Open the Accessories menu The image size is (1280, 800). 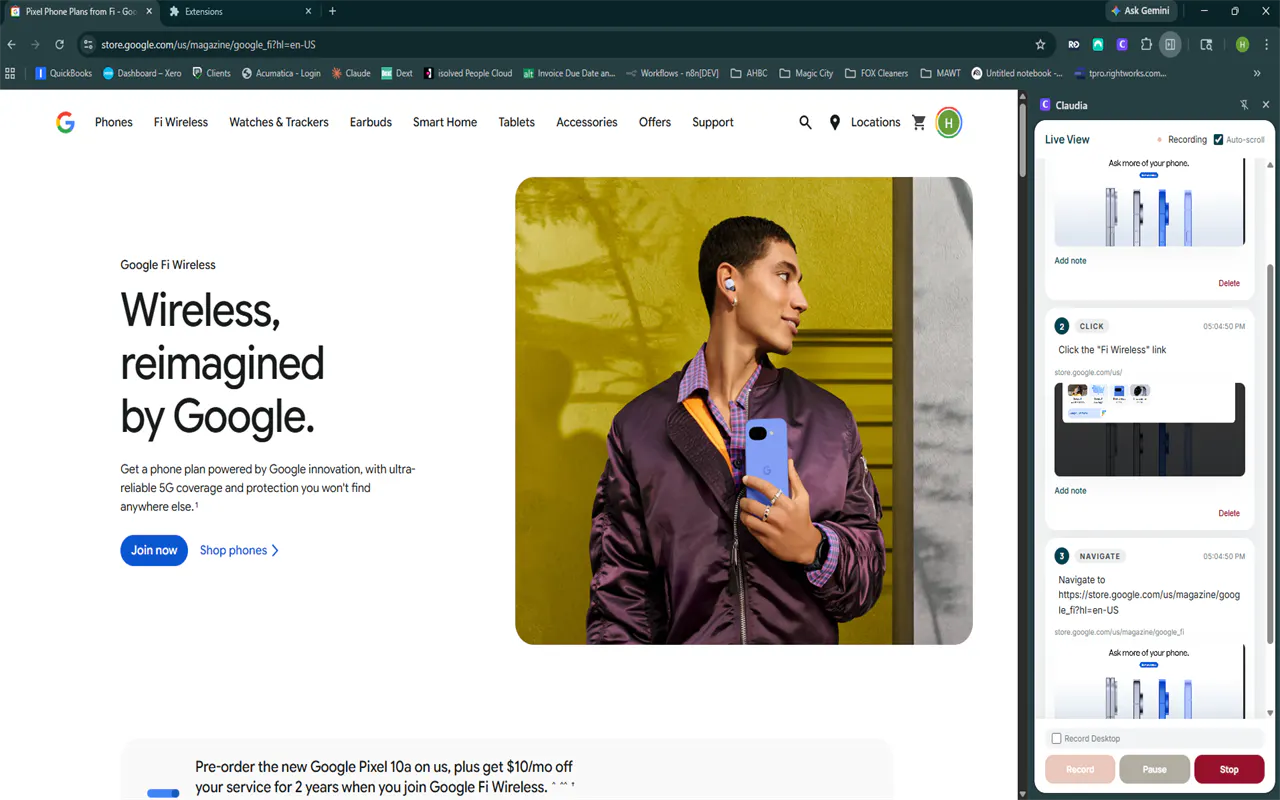tap(587, 122)
